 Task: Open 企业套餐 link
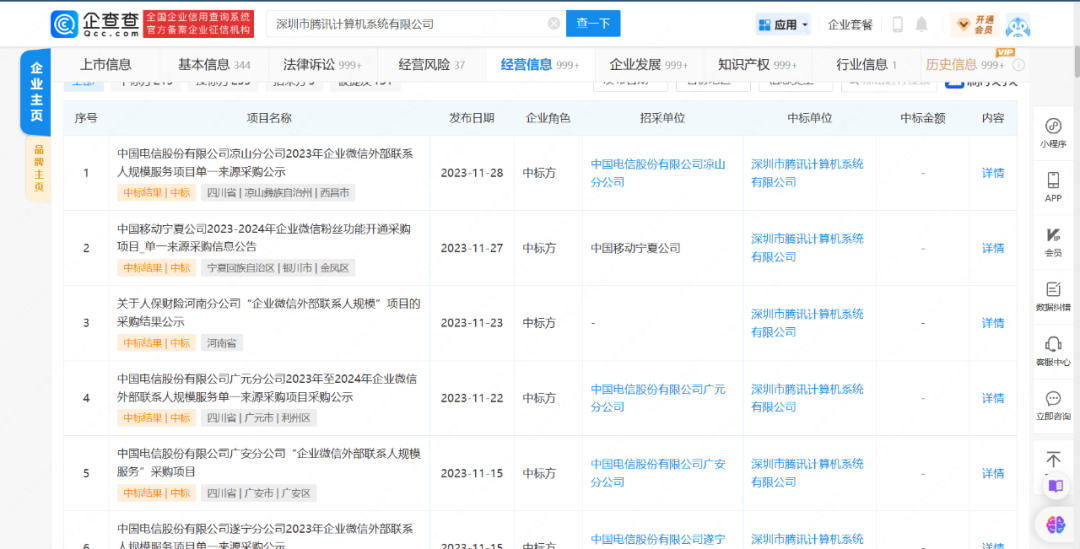coord(850,25)
